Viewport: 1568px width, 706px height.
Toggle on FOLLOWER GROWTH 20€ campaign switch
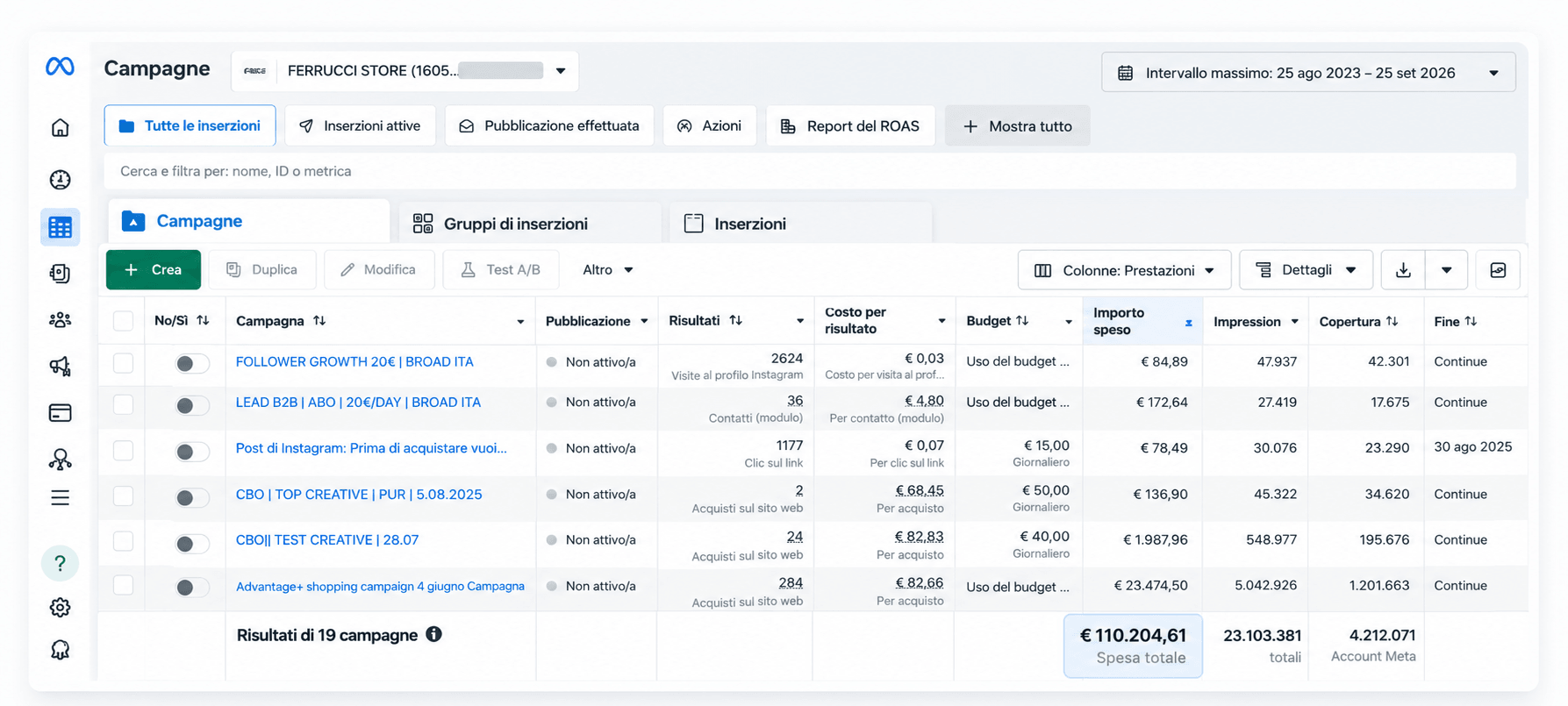coord(191,363)
